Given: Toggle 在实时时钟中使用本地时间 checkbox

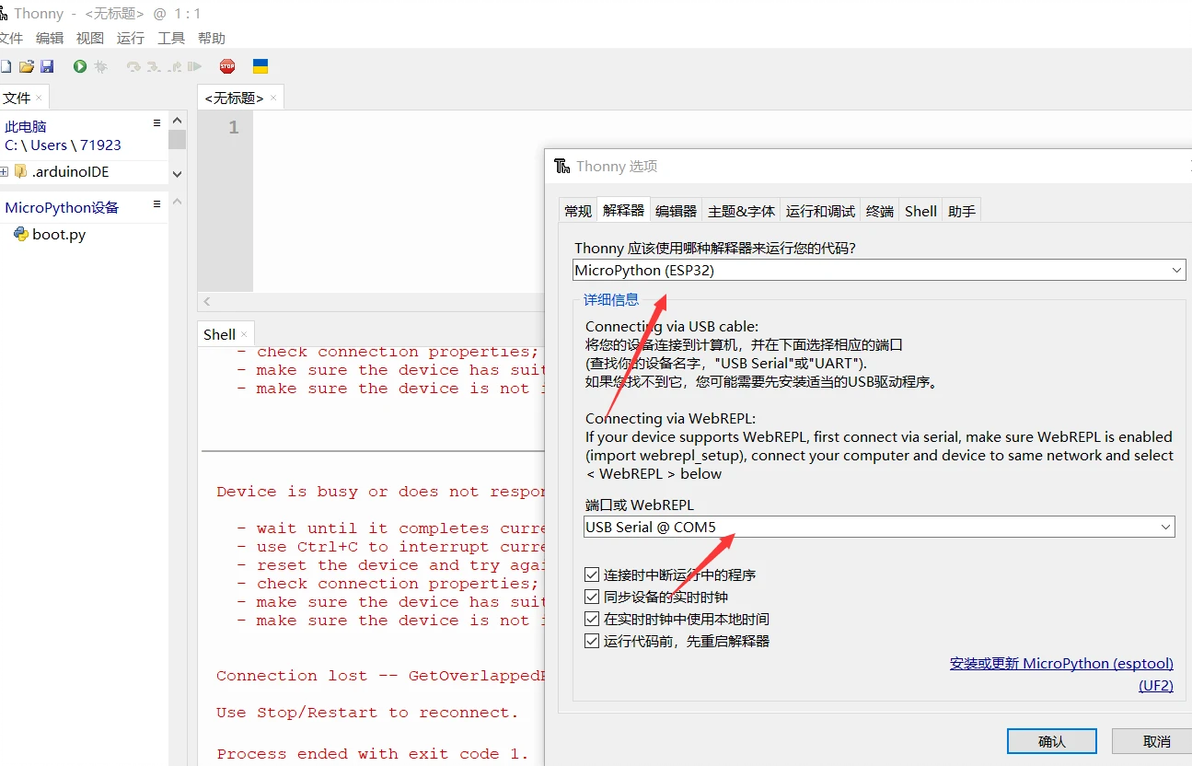Looking at the screenshot, I should [591, 619].
